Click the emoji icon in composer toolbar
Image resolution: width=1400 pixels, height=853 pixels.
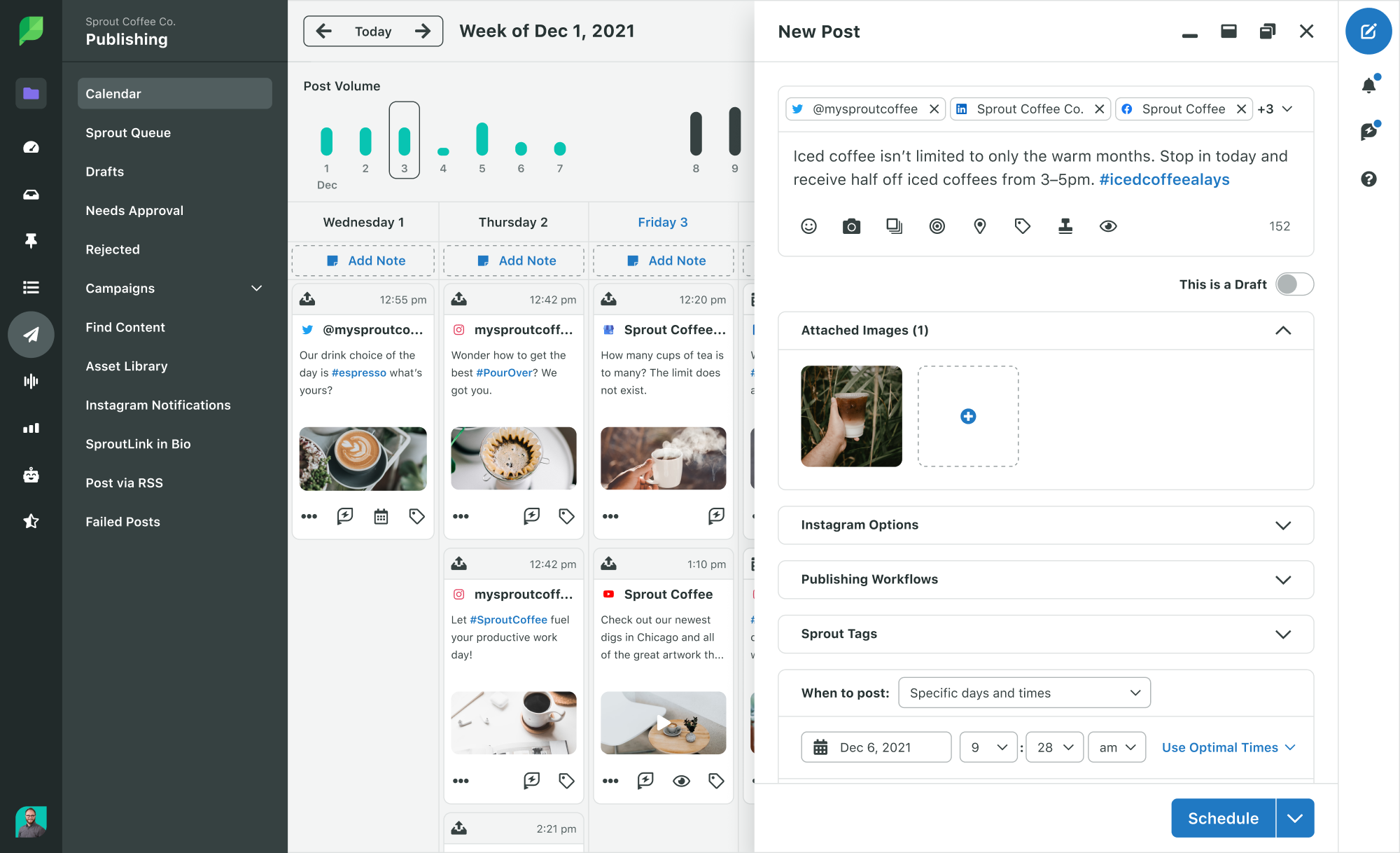808,225
